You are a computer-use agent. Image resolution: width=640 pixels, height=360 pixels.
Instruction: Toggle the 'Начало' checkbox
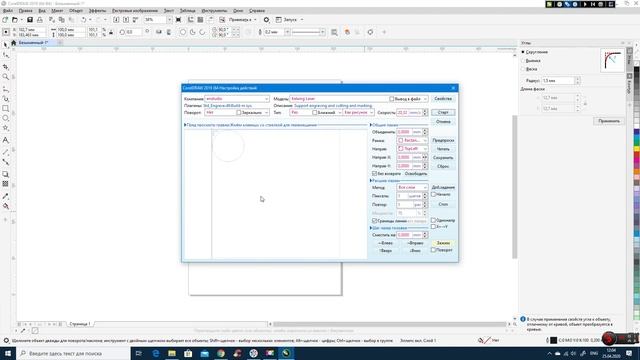coord(433,194)
